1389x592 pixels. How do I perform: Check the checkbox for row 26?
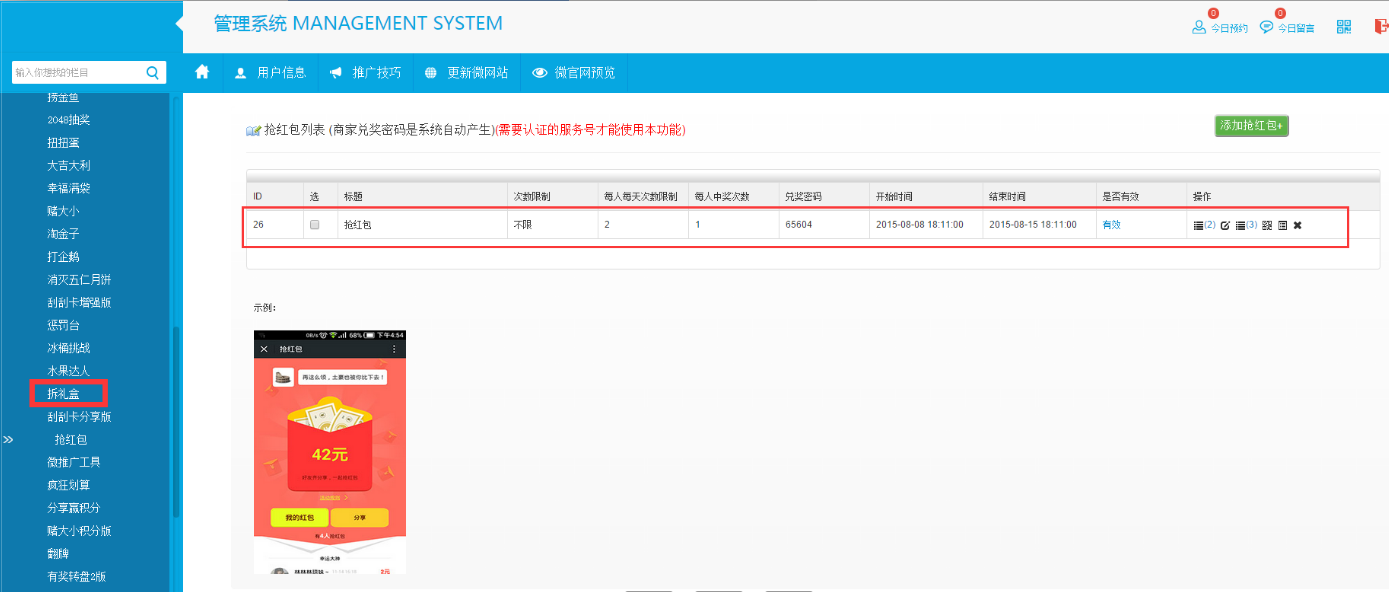point(314,225)
